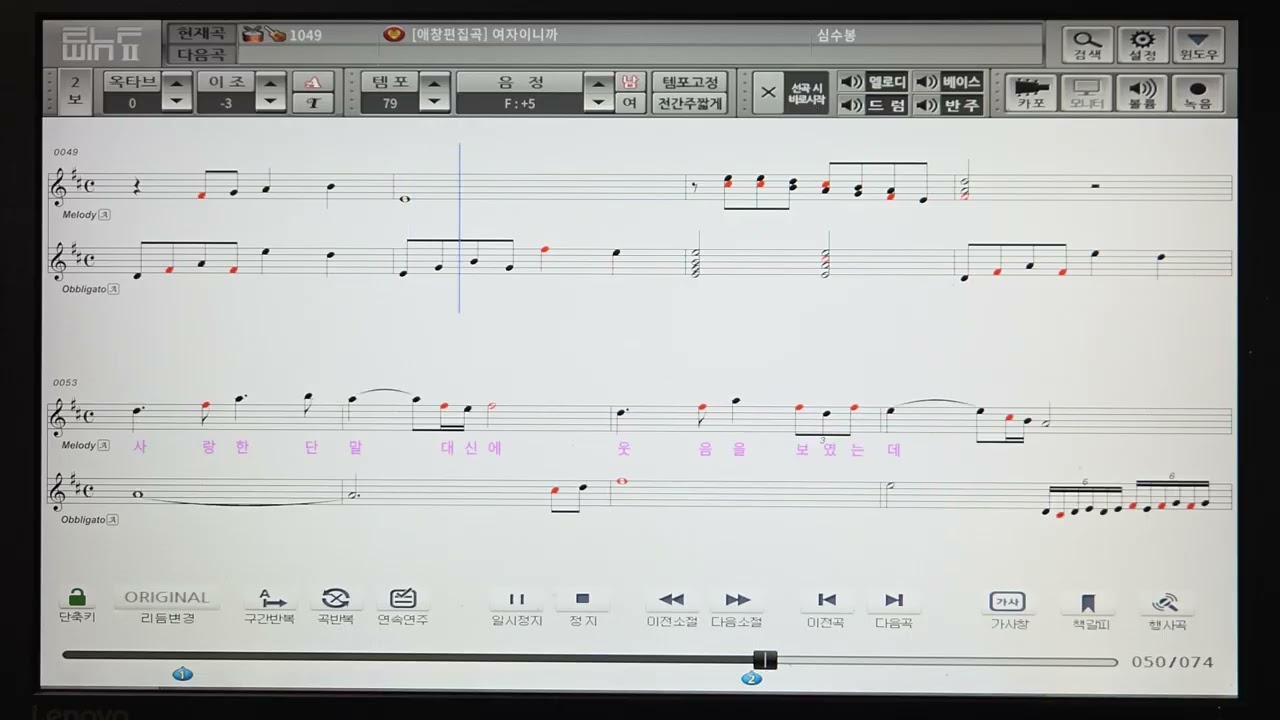Click the 모니터 monitor icon
Screen dimensions: 1280x720
1087,93
